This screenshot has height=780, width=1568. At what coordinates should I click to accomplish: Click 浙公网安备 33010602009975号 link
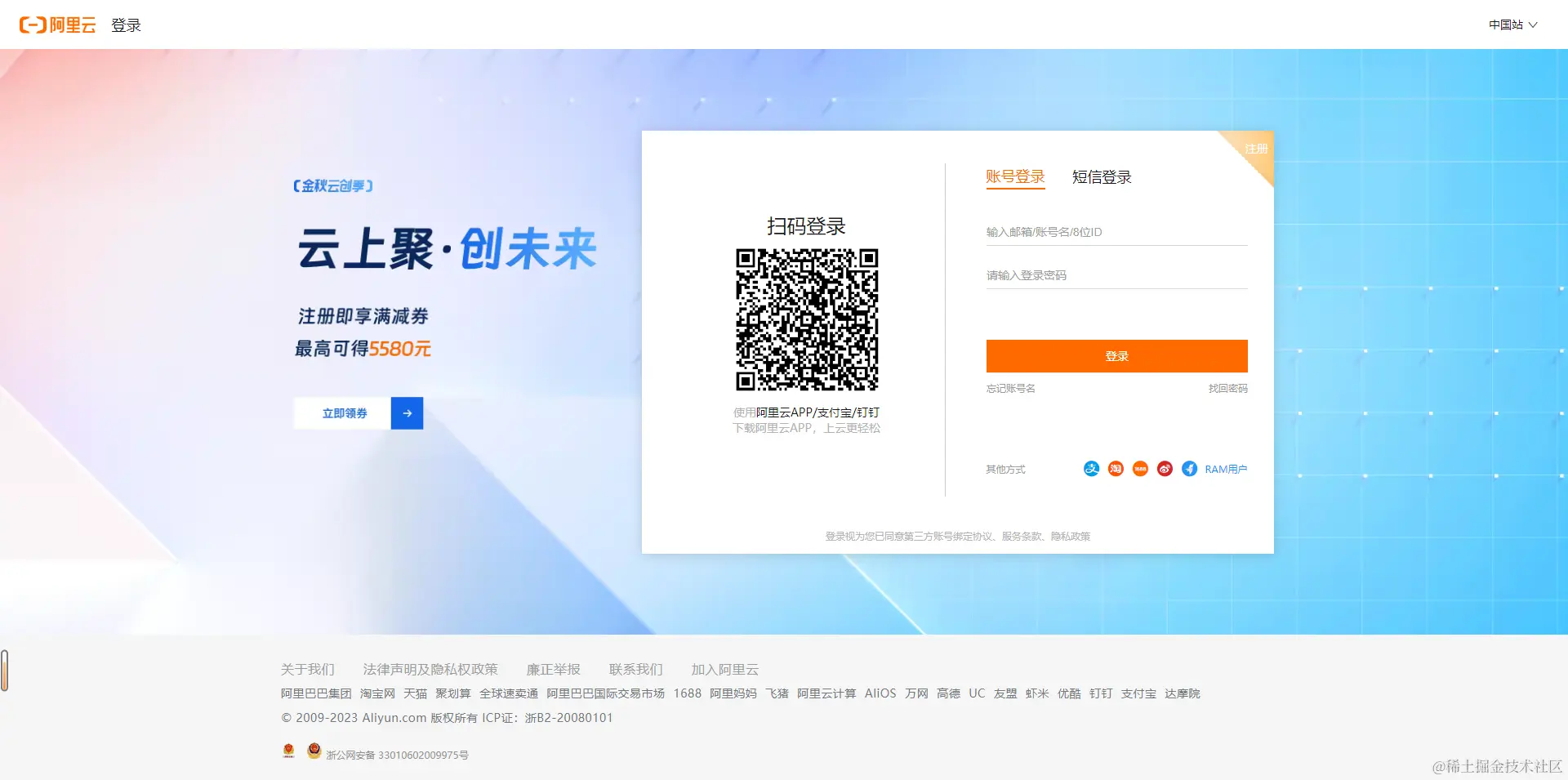(398, 755)
